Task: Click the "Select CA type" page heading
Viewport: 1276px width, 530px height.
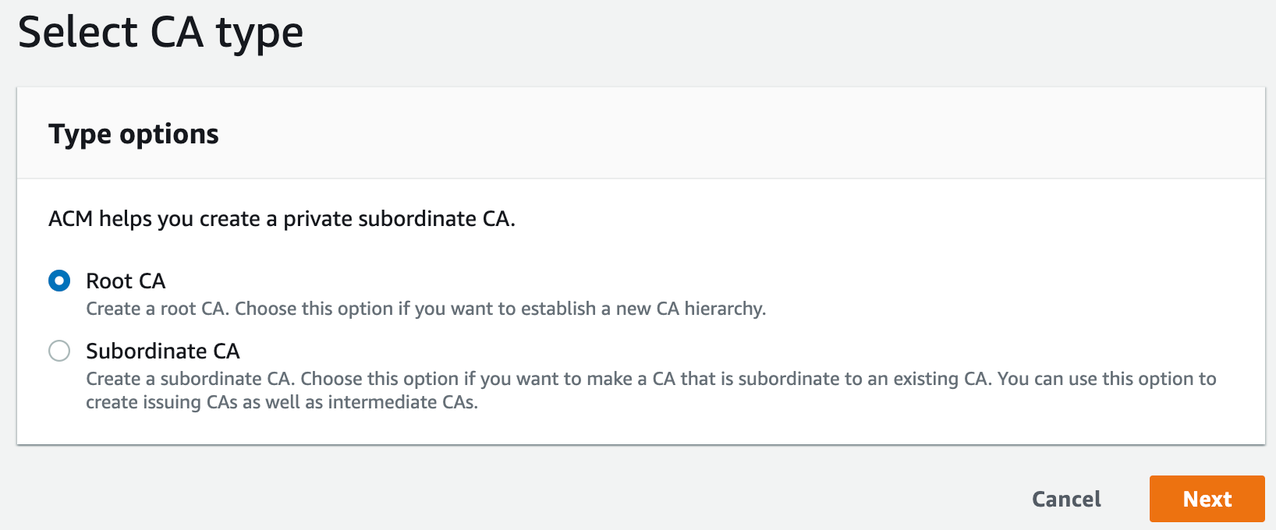Action: 161,34
